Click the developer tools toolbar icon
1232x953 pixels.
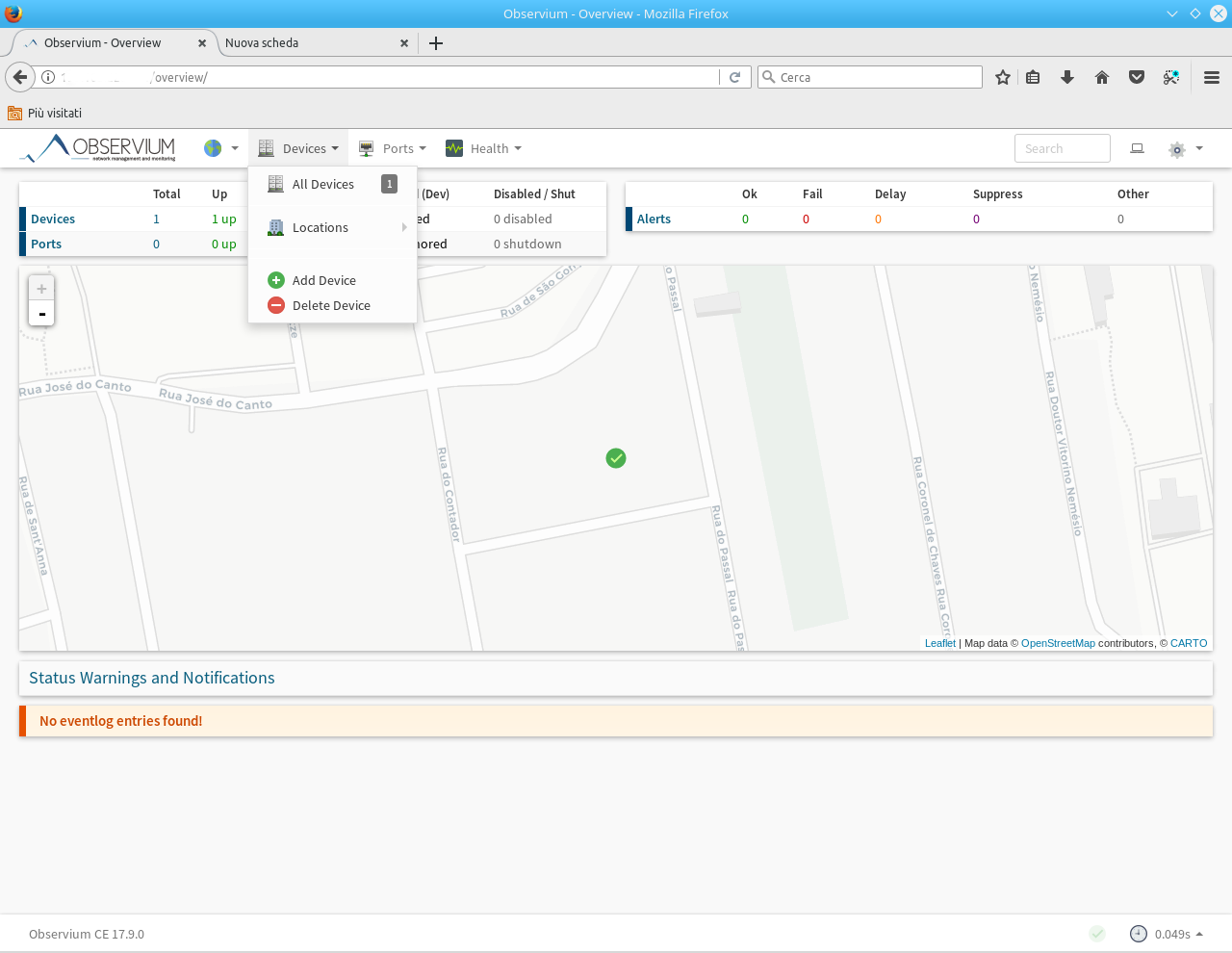1171,77
